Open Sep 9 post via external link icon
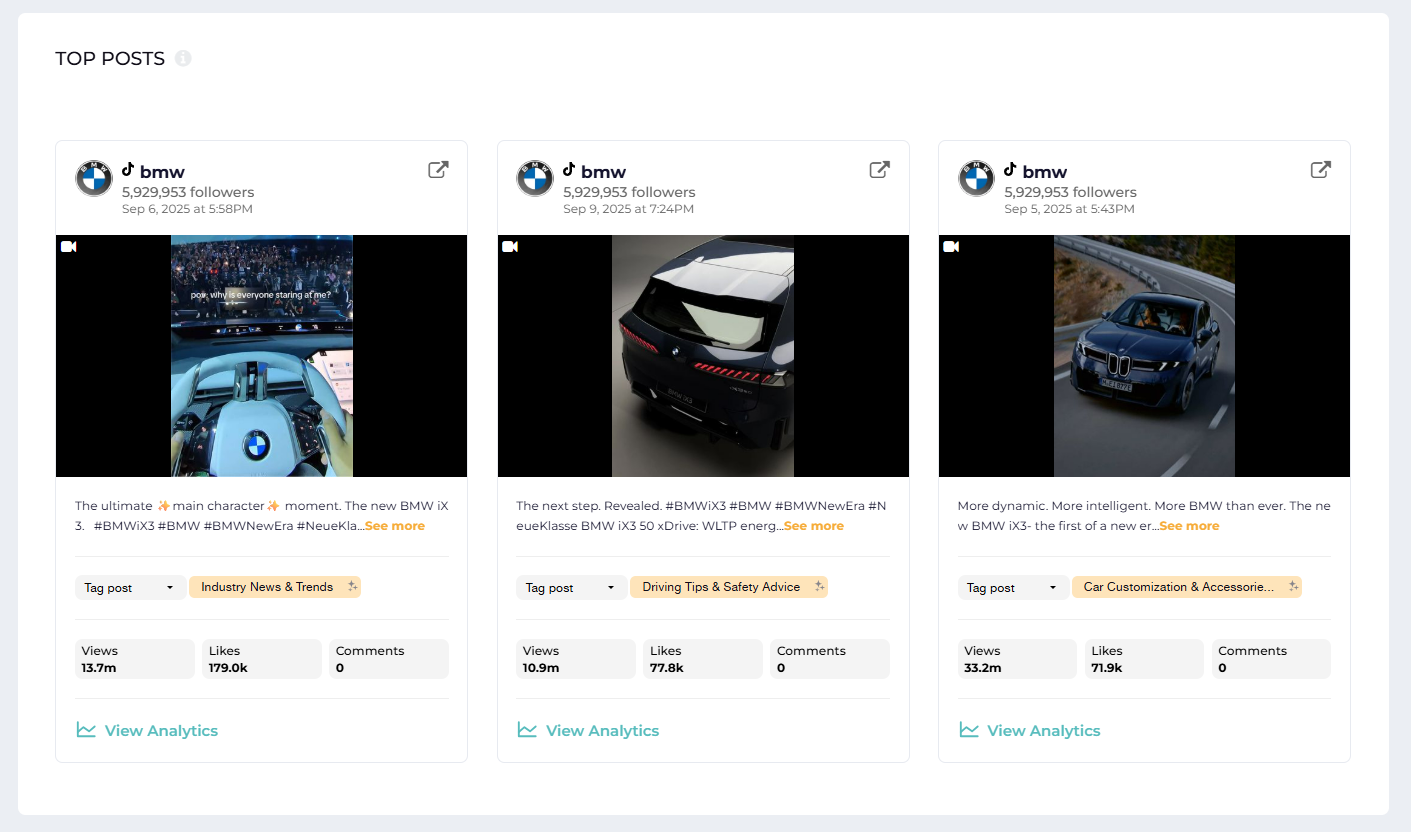 [x=879, y=170]
